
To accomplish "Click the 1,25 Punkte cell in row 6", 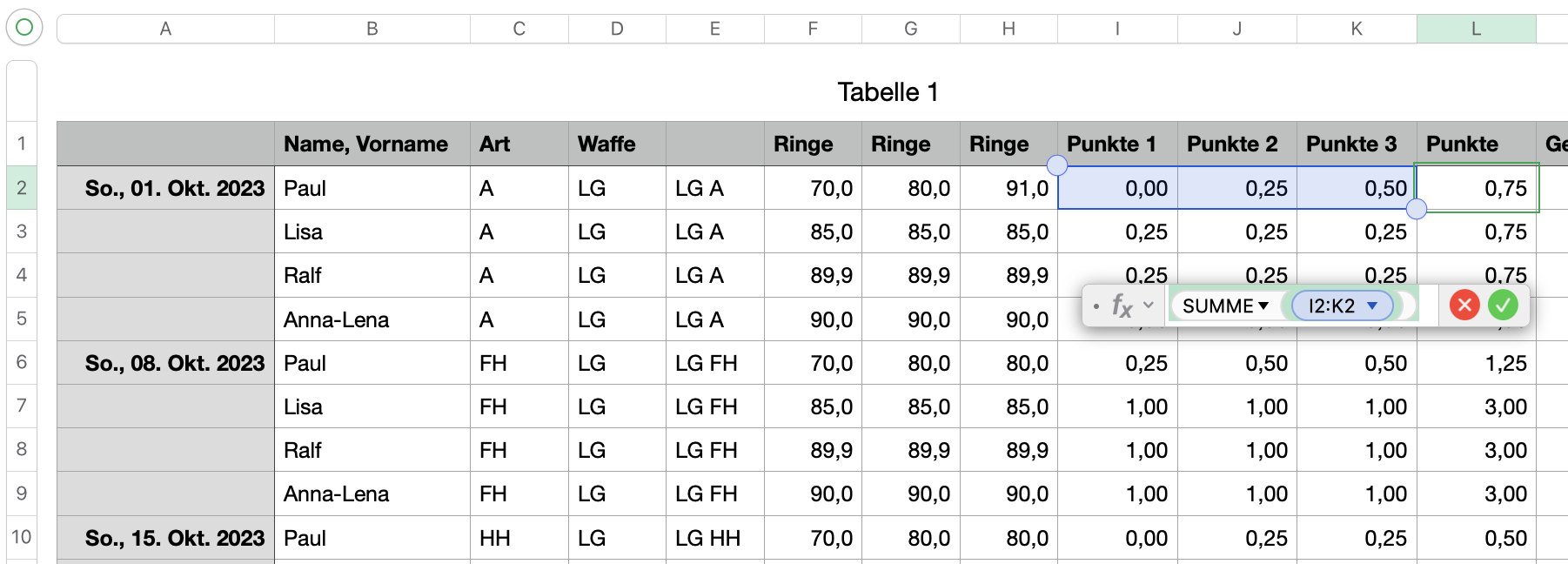I will [1504, 363].
